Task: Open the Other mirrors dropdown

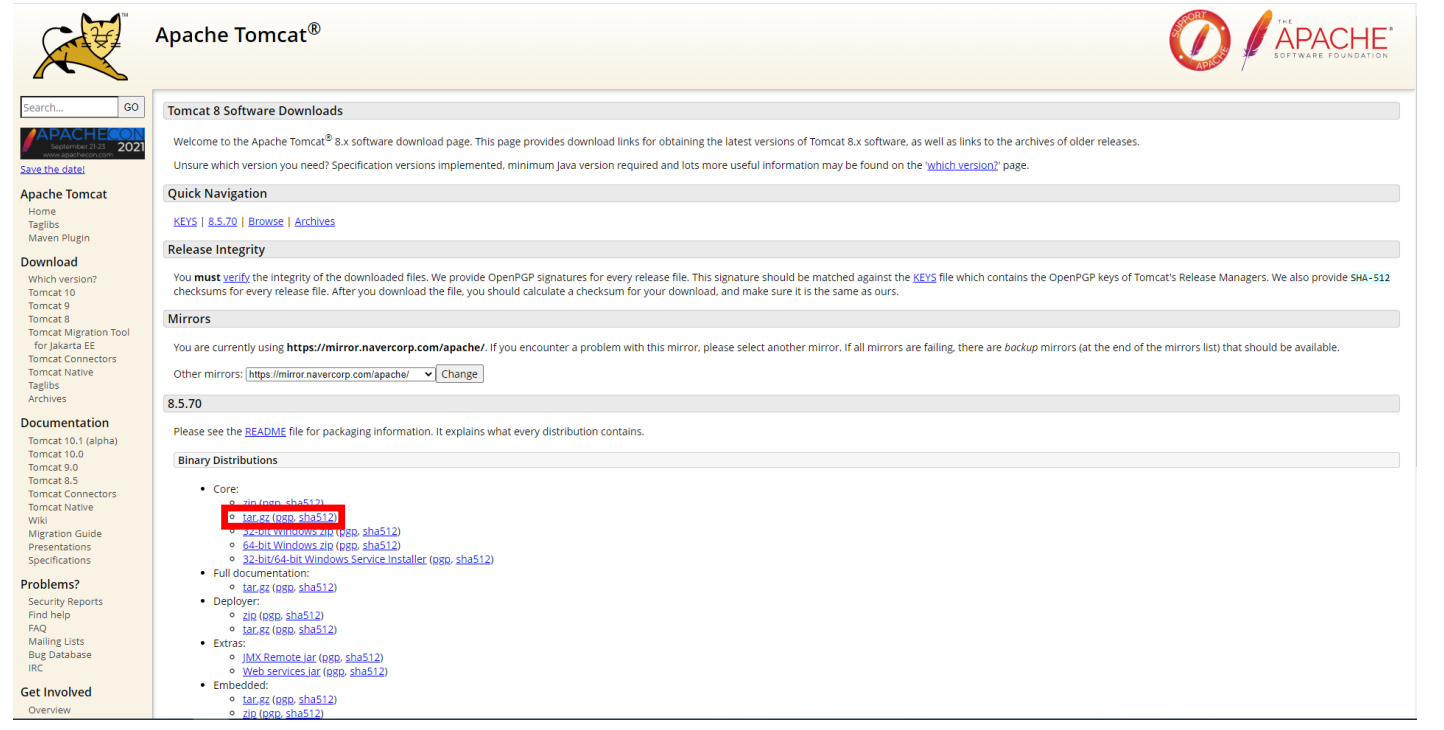Action: click(x=340, y=374)
